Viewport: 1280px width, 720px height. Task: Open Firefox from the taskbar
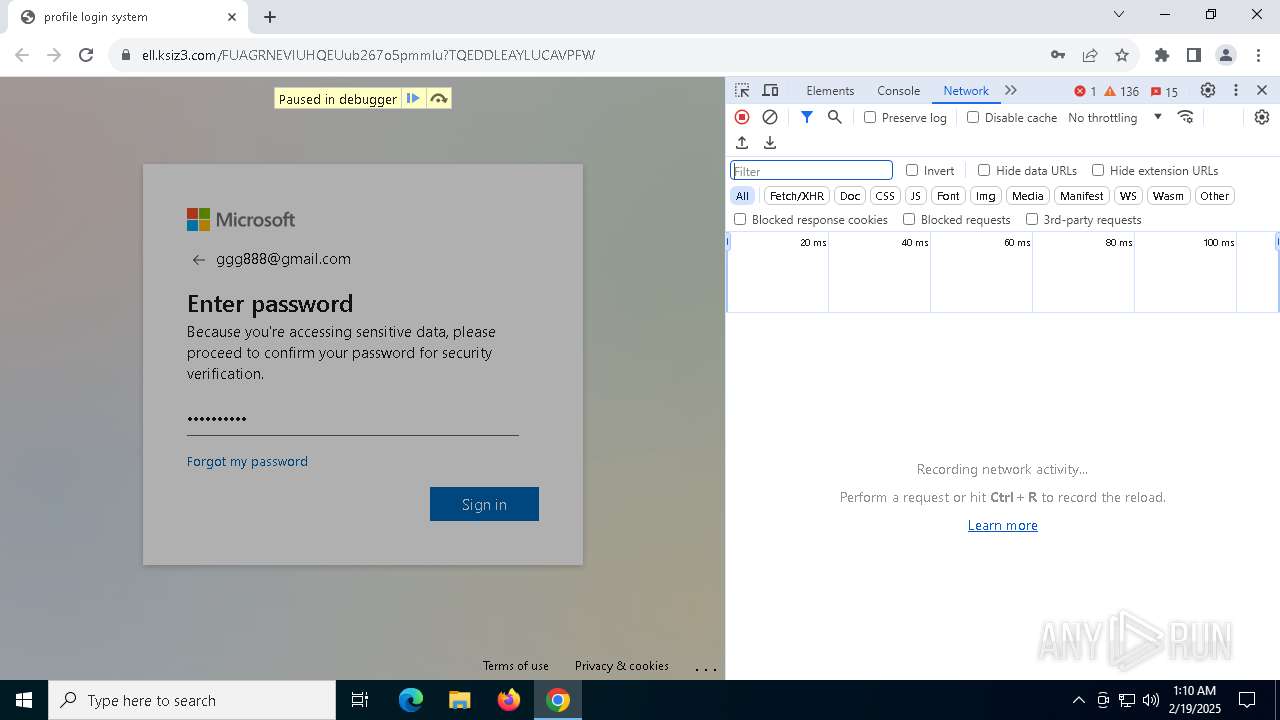509,700
